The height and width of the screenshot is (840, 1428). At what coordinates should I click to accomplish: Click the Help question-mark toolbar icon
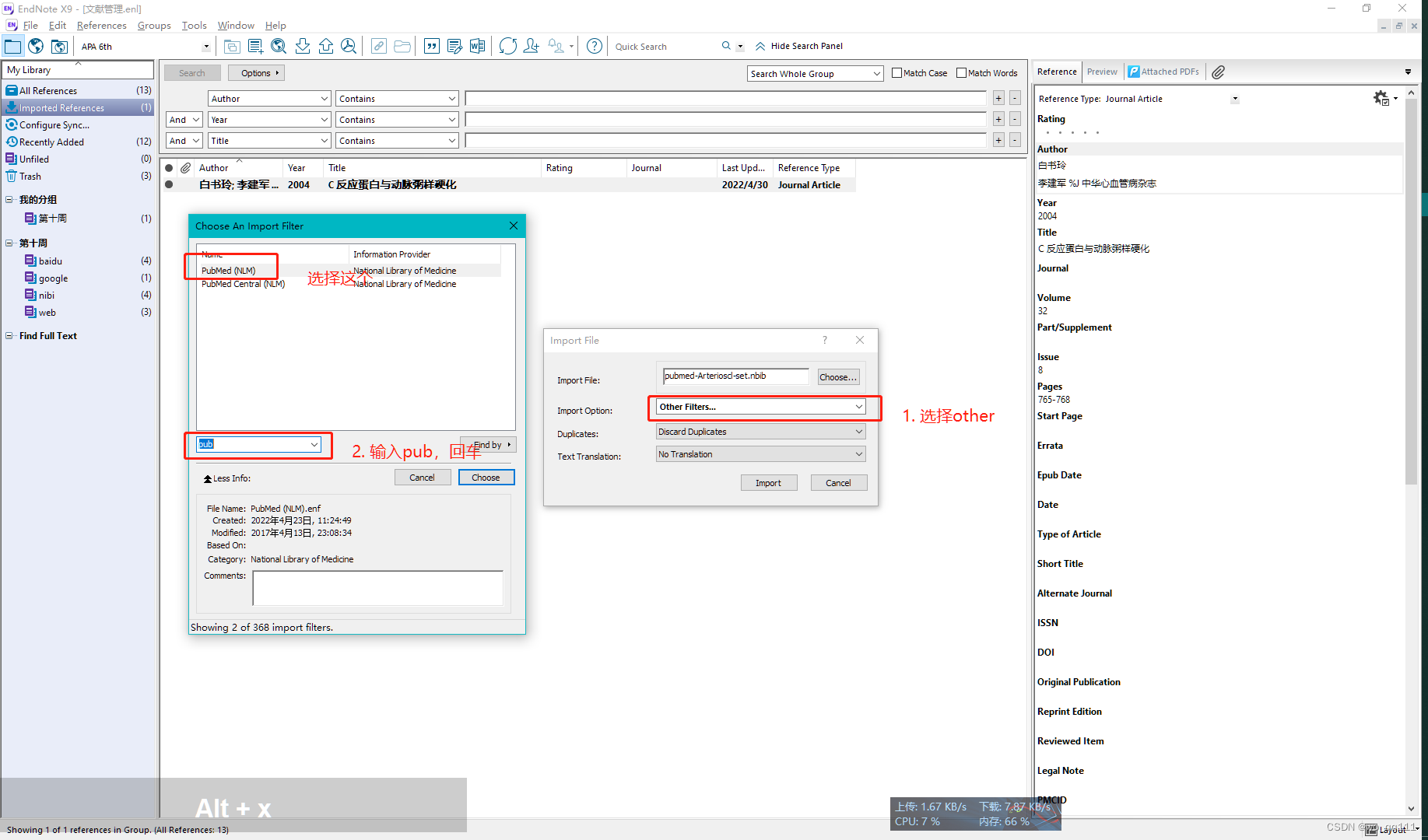[595, 46]
